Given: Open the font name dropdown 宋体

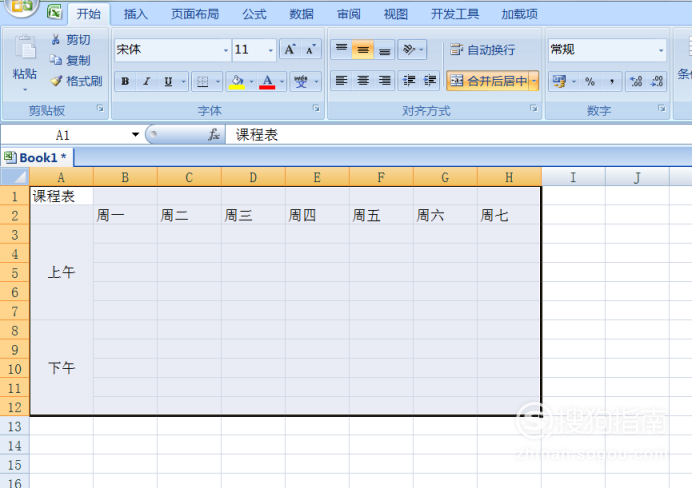Looking at the screenshot, I should 226,50.
